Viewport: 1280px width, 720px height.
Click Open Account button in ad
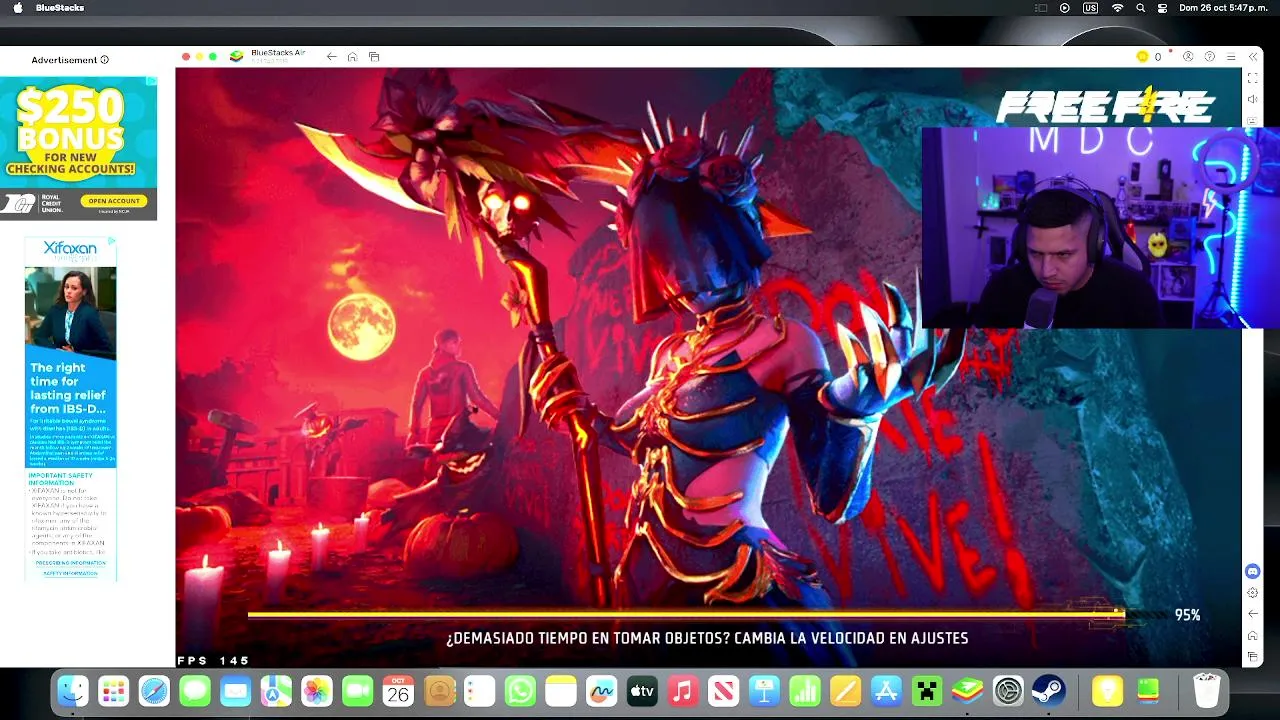[x=113, y=201]
